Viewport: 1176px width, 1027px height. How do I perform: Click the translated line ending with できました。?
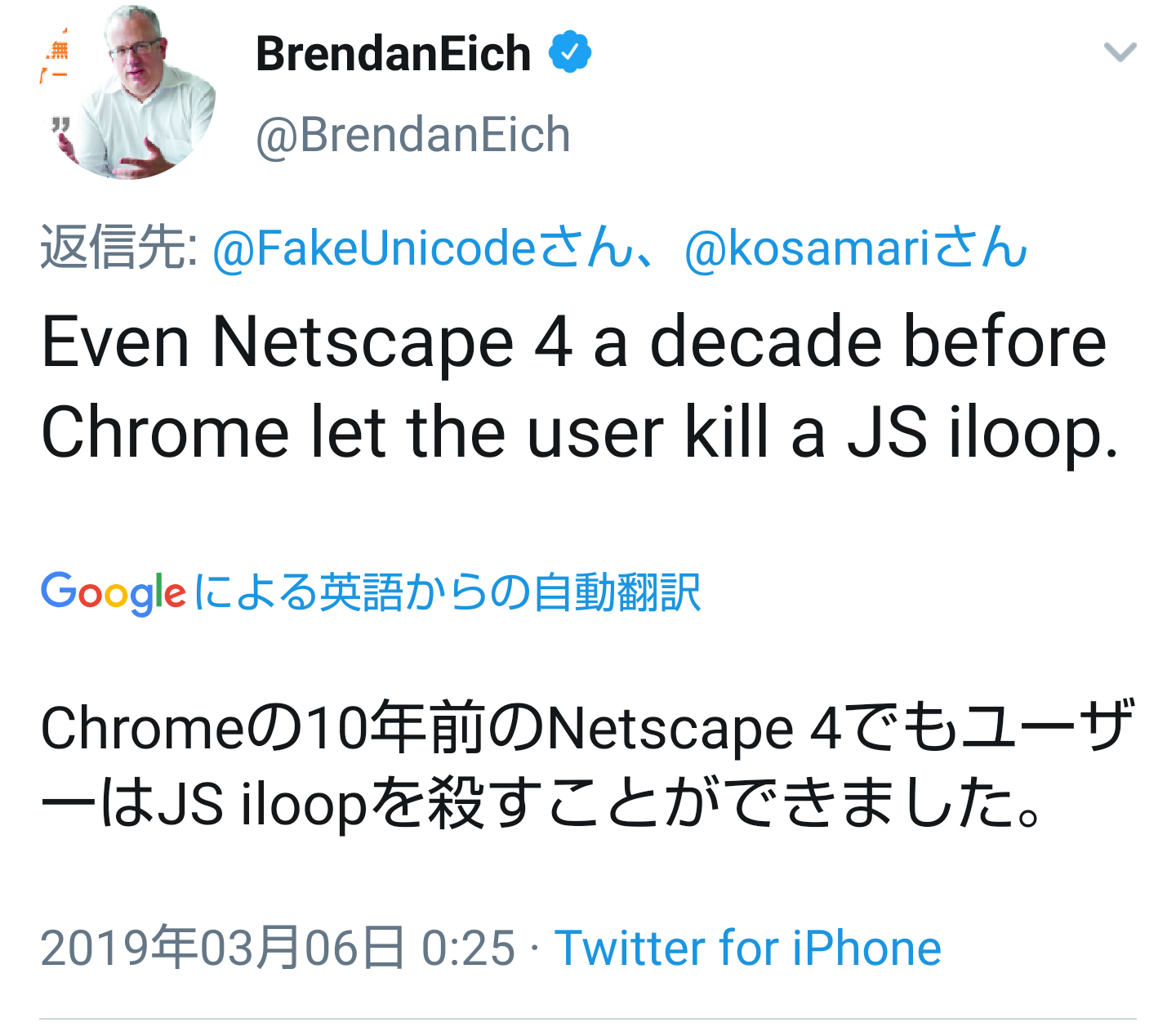coord(542,804)
